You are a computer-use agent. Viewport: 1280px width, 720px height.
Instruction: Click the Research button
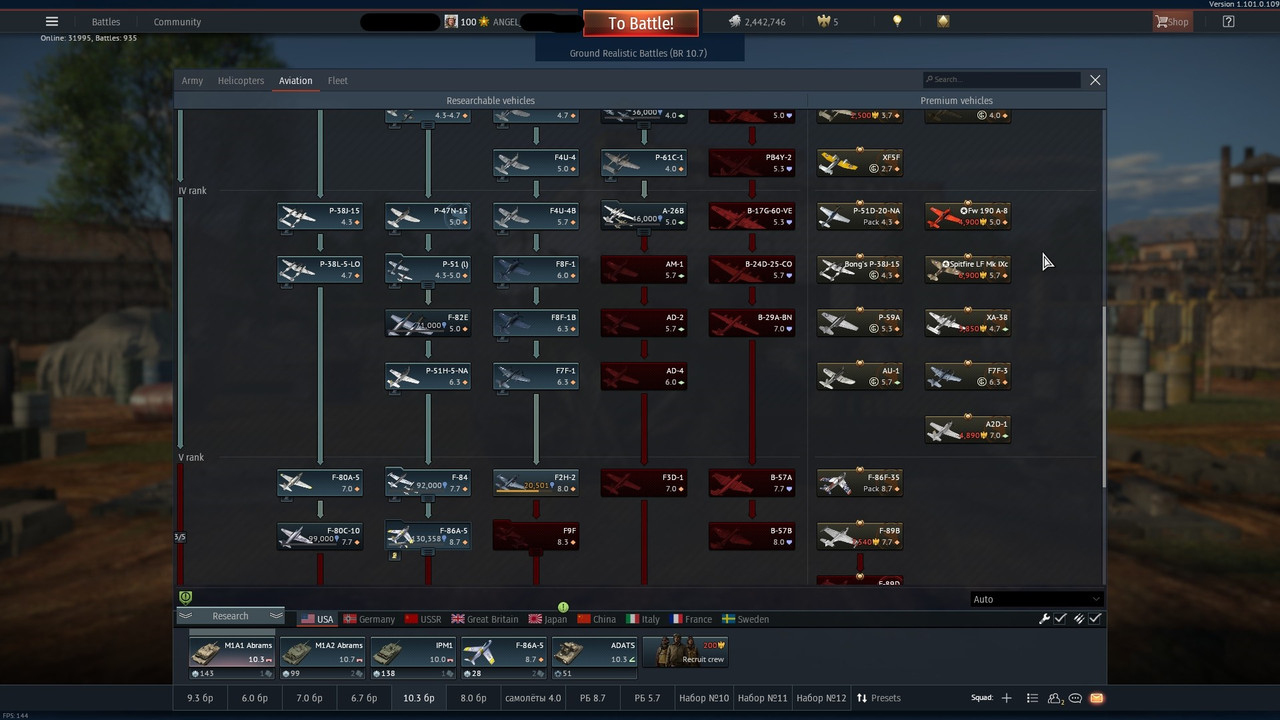click(x=230, y=616)
